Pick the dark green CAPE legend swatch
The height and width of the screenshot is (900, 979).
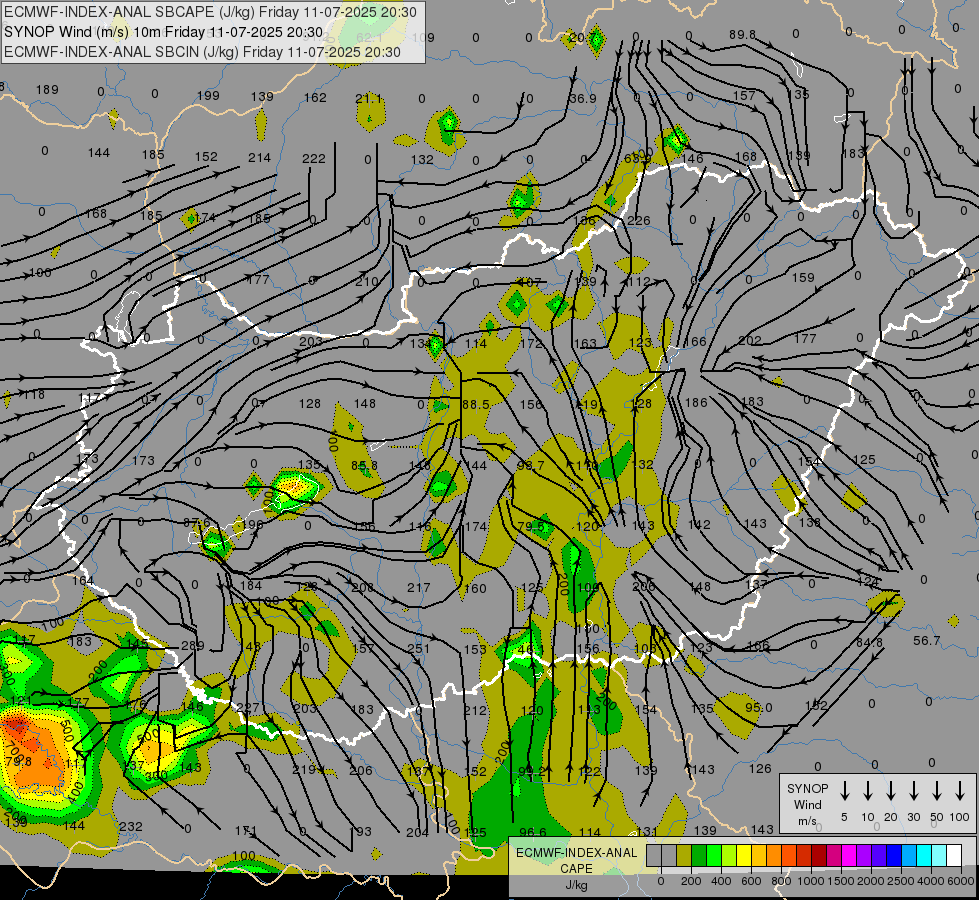[x=699, y=856]
